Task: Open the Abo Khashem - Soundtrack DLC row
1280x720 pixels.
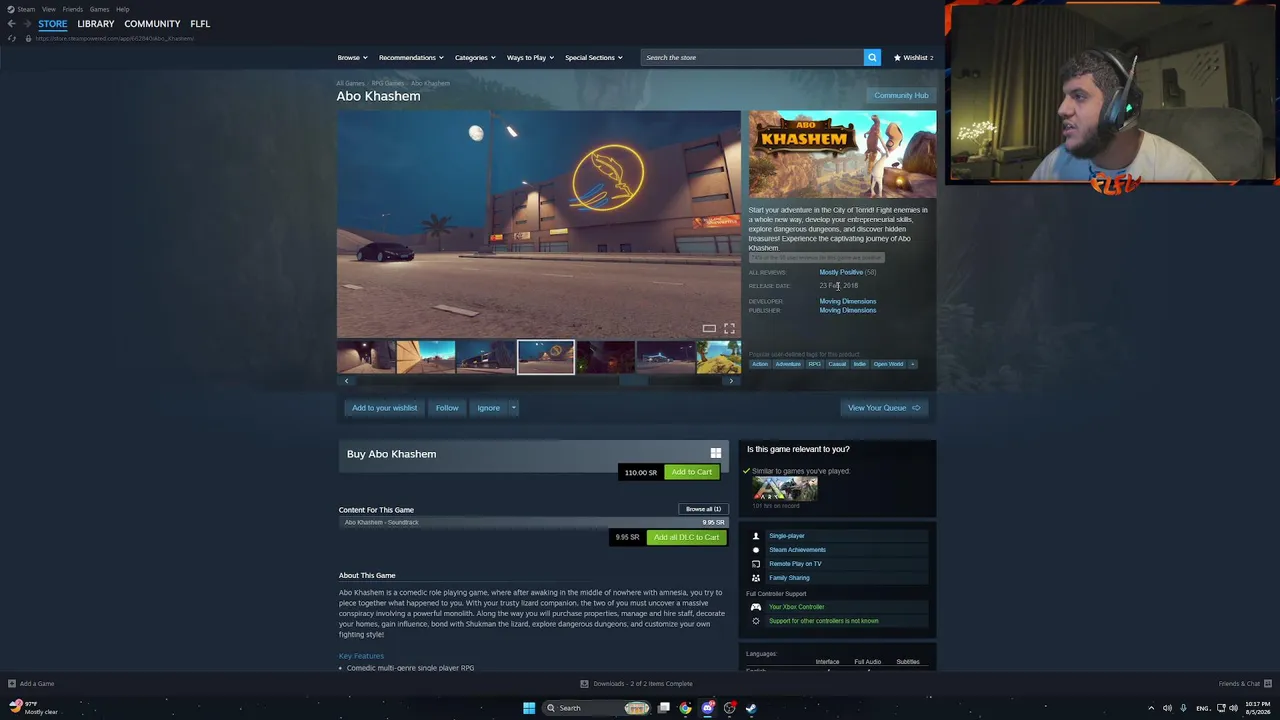Action: click(533, 522)
